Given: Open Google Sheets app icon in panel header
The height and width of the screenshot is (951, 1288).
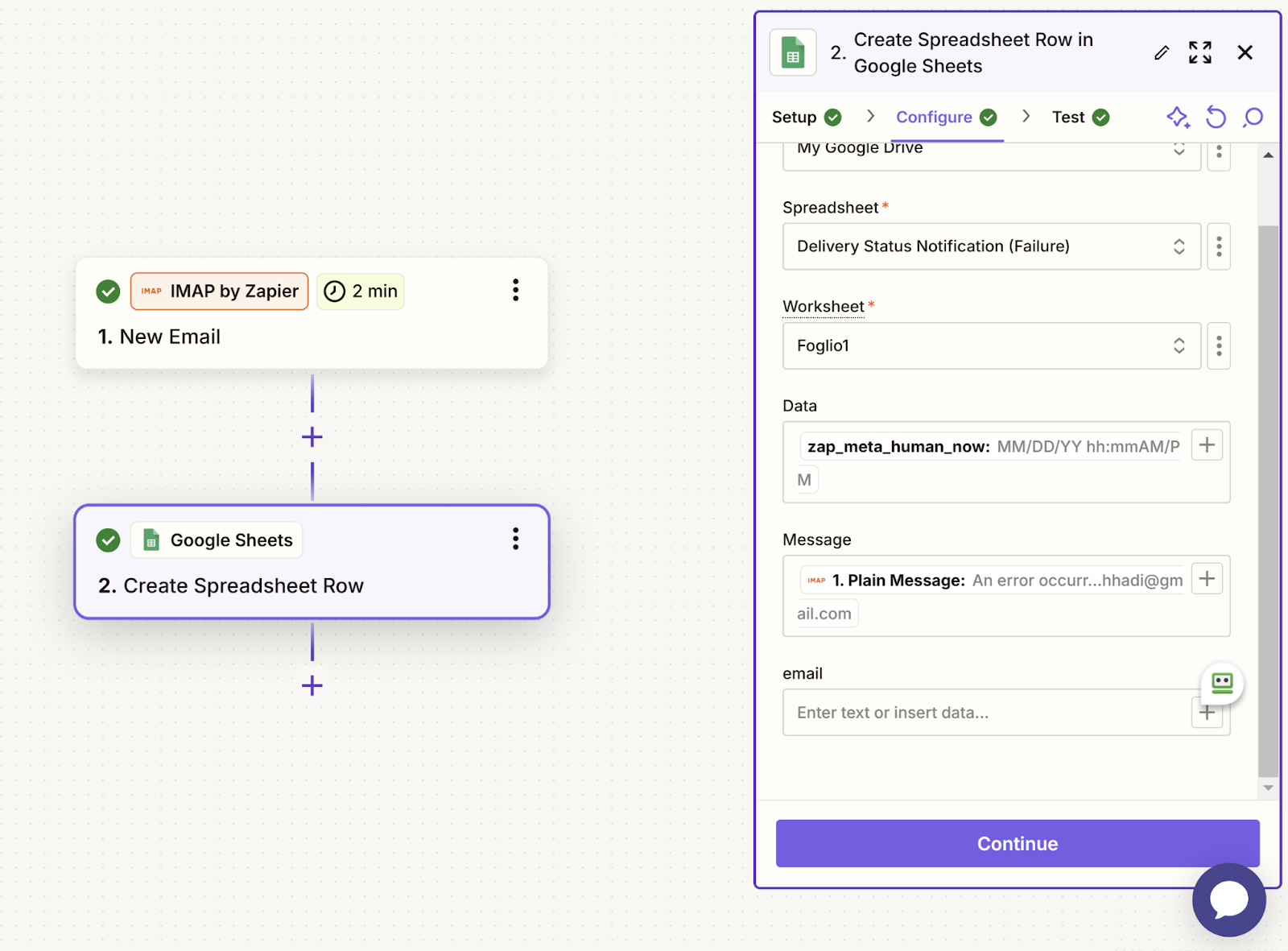Looking at the screenshot, I should (793, 53).
